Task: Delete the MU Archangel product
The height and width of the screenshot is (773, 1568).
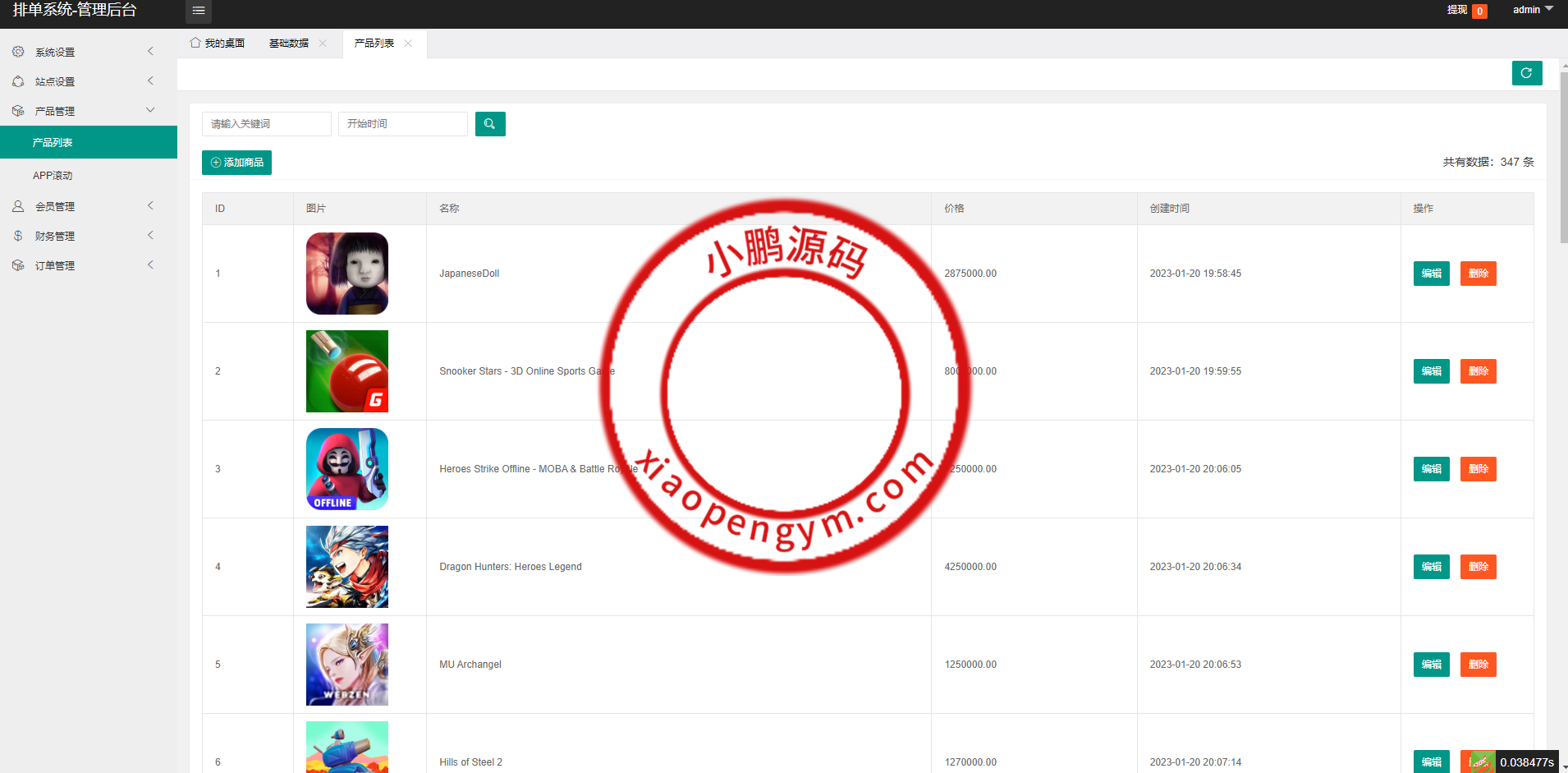Action: point(1478,665)
